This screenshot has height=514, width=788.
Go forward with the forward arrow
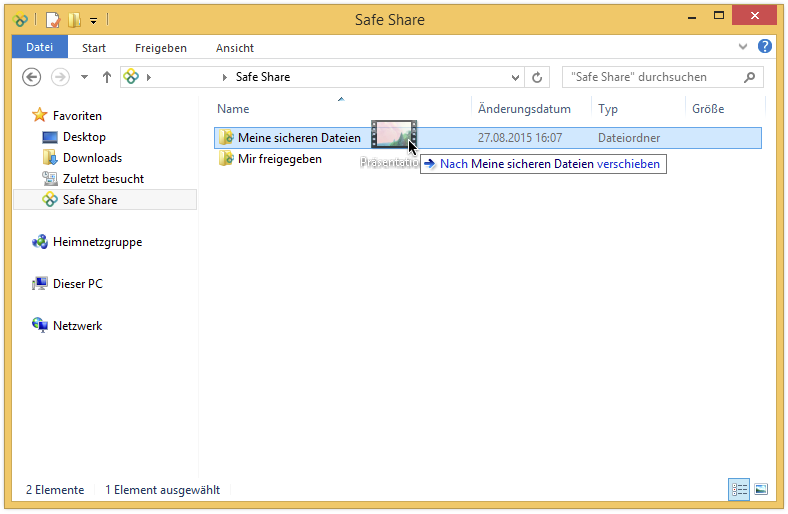60,77
